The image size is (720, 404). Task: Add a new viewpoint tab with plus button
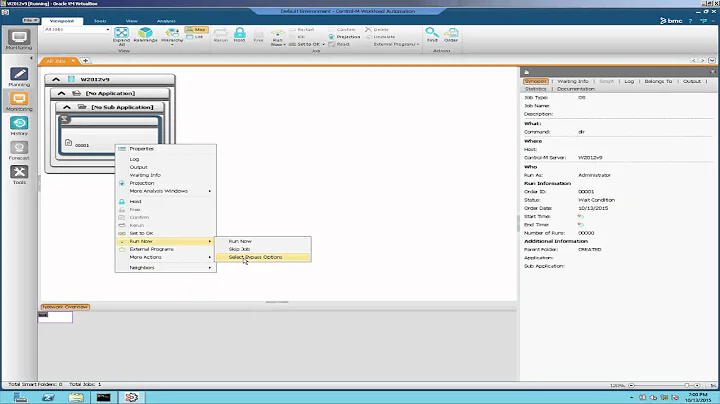click(x=85, y=61)
